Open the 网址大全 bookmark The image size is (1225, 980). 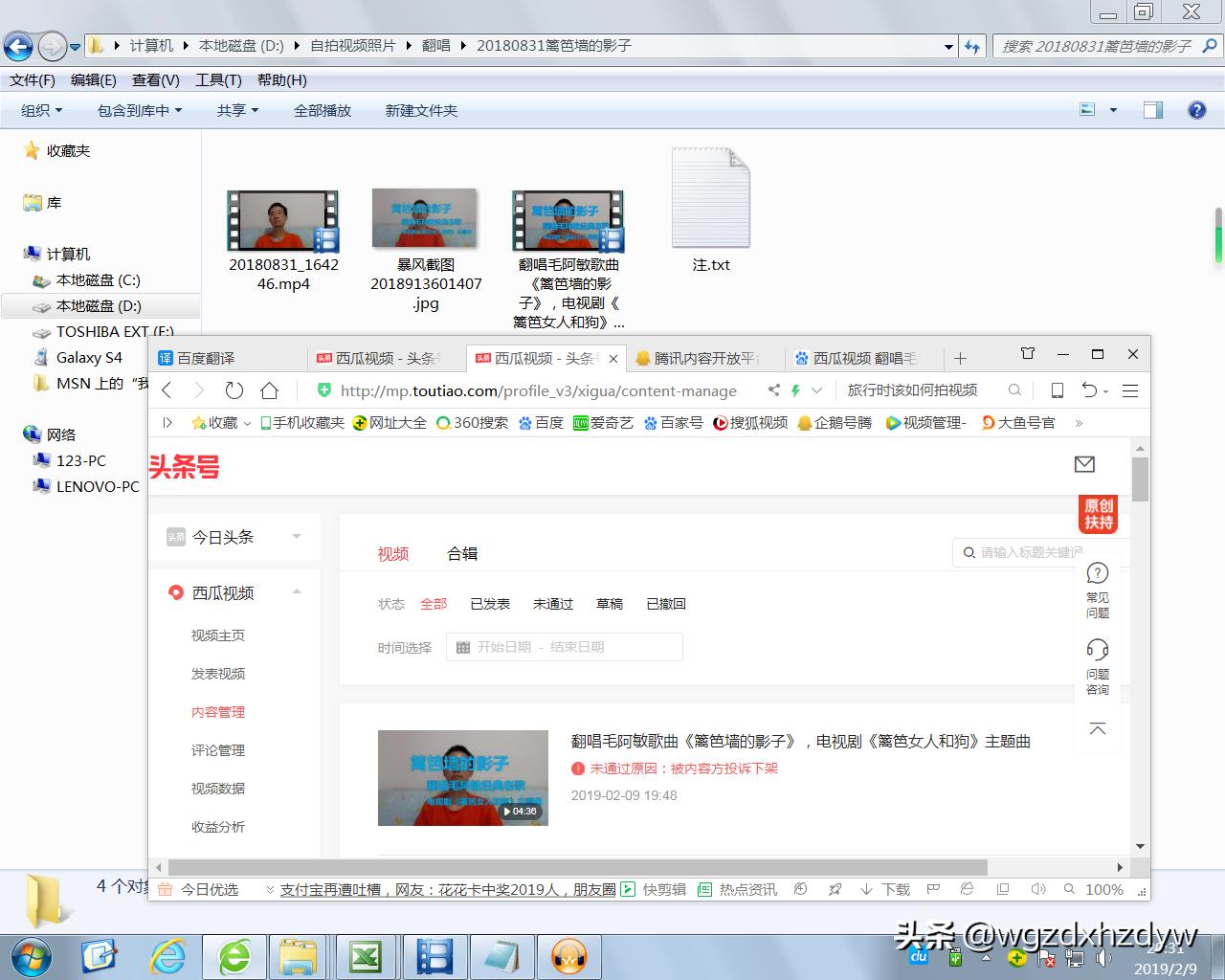pyautogui.click(x=390, y=422)
